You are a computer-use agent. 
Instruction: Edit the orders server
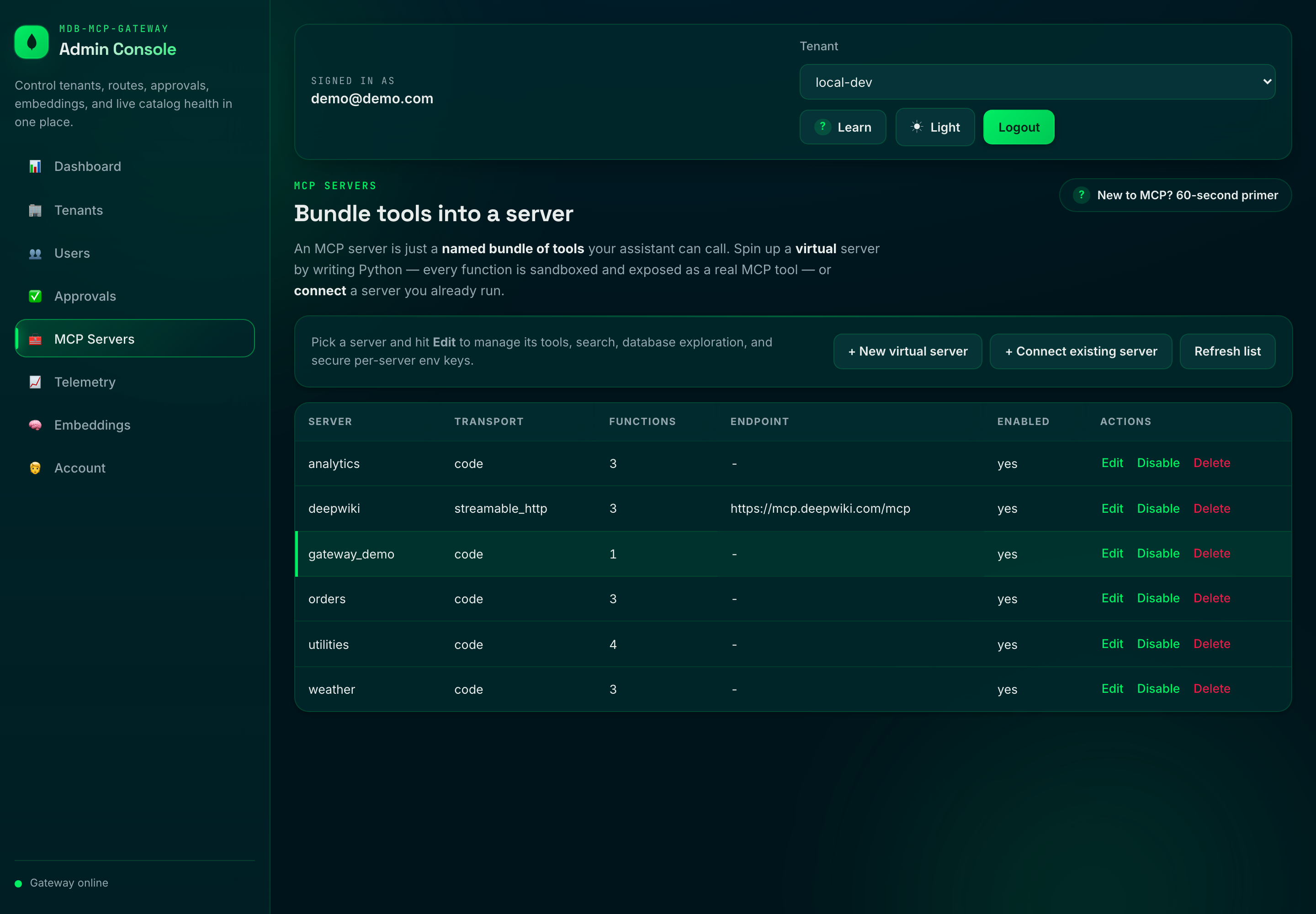(1112, 598)
